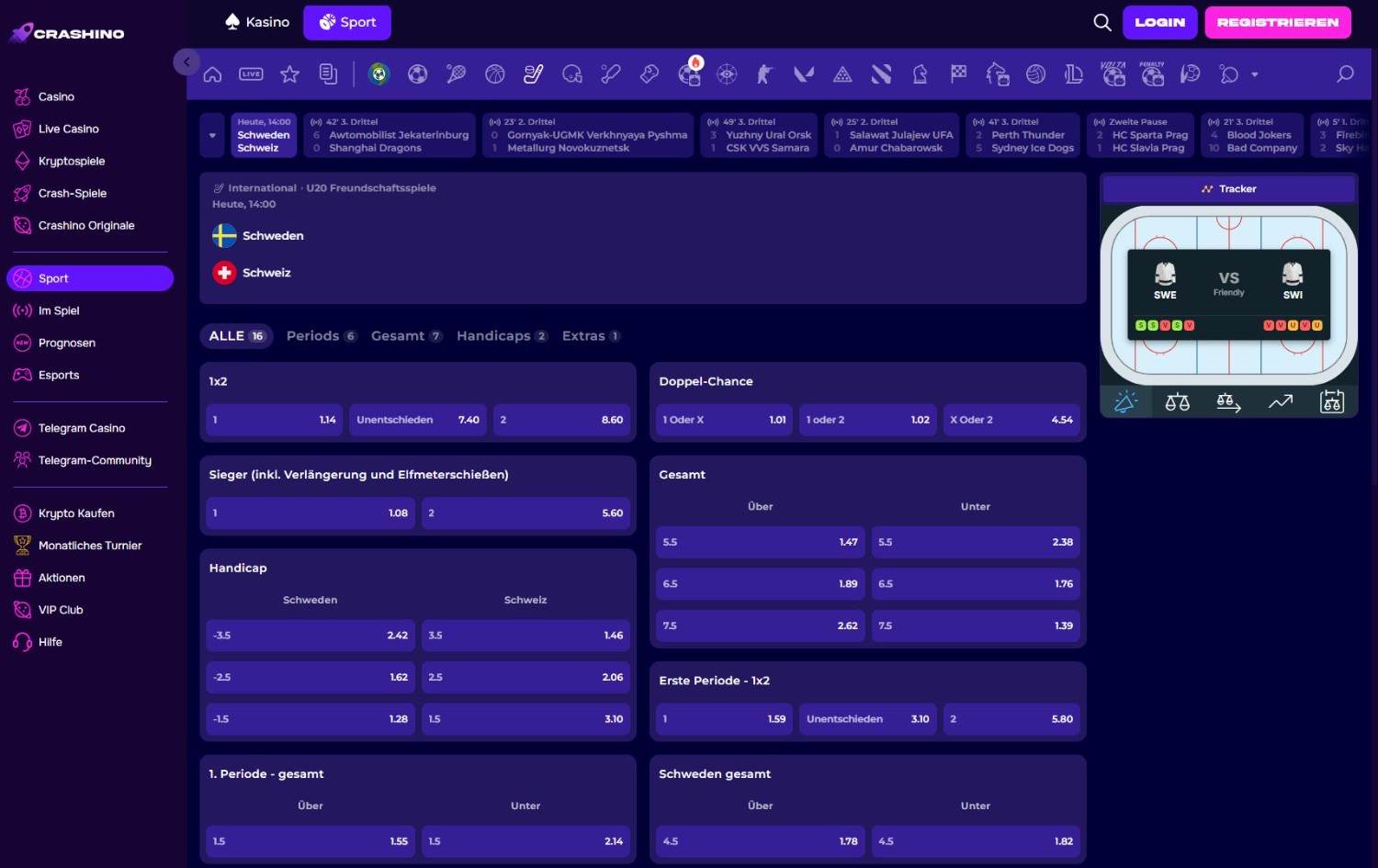Screen dimensions: 1378x868
Task: Open the Handicaps markets tab
Action: tap(503, 336)
